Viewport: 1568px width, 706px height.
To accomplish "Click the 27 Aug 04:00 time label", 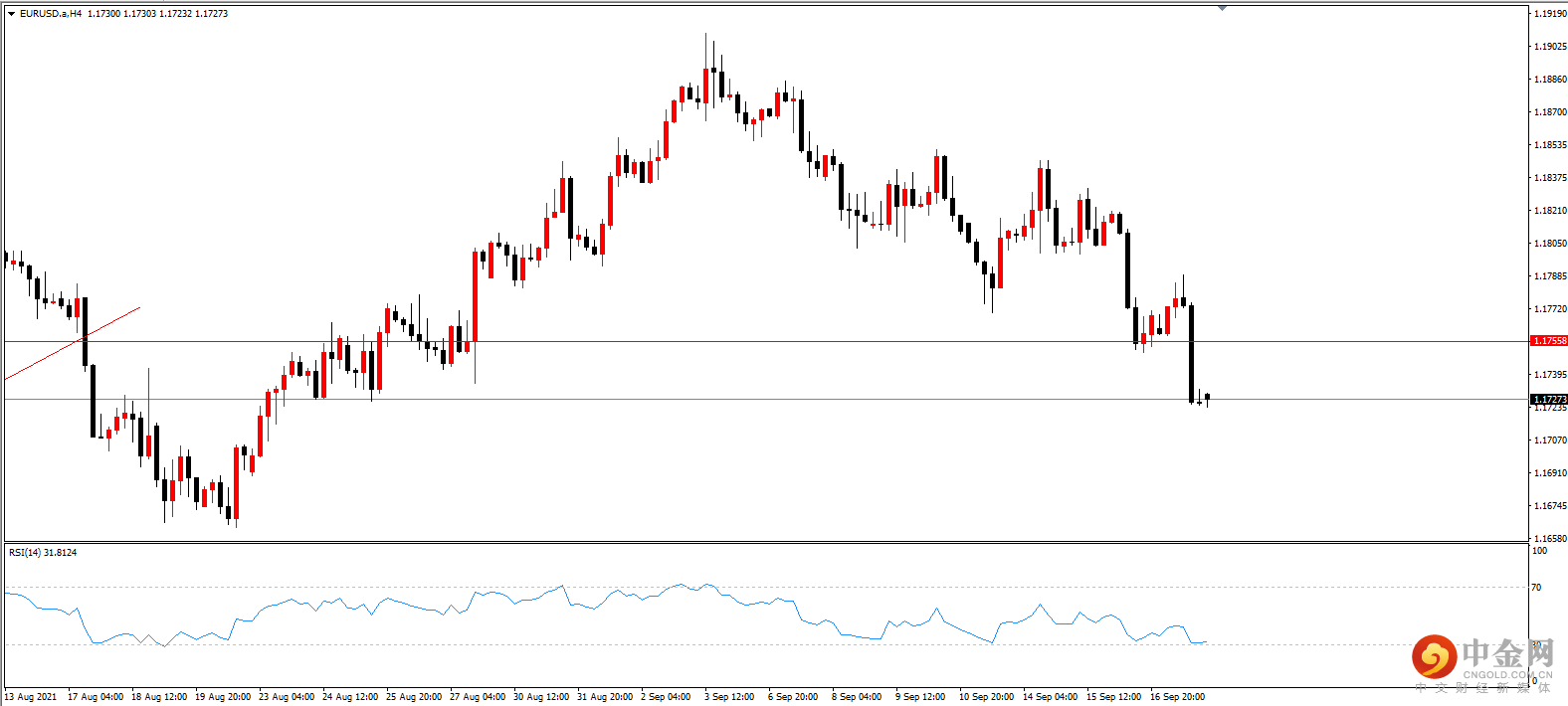I will tap(478, 697).
